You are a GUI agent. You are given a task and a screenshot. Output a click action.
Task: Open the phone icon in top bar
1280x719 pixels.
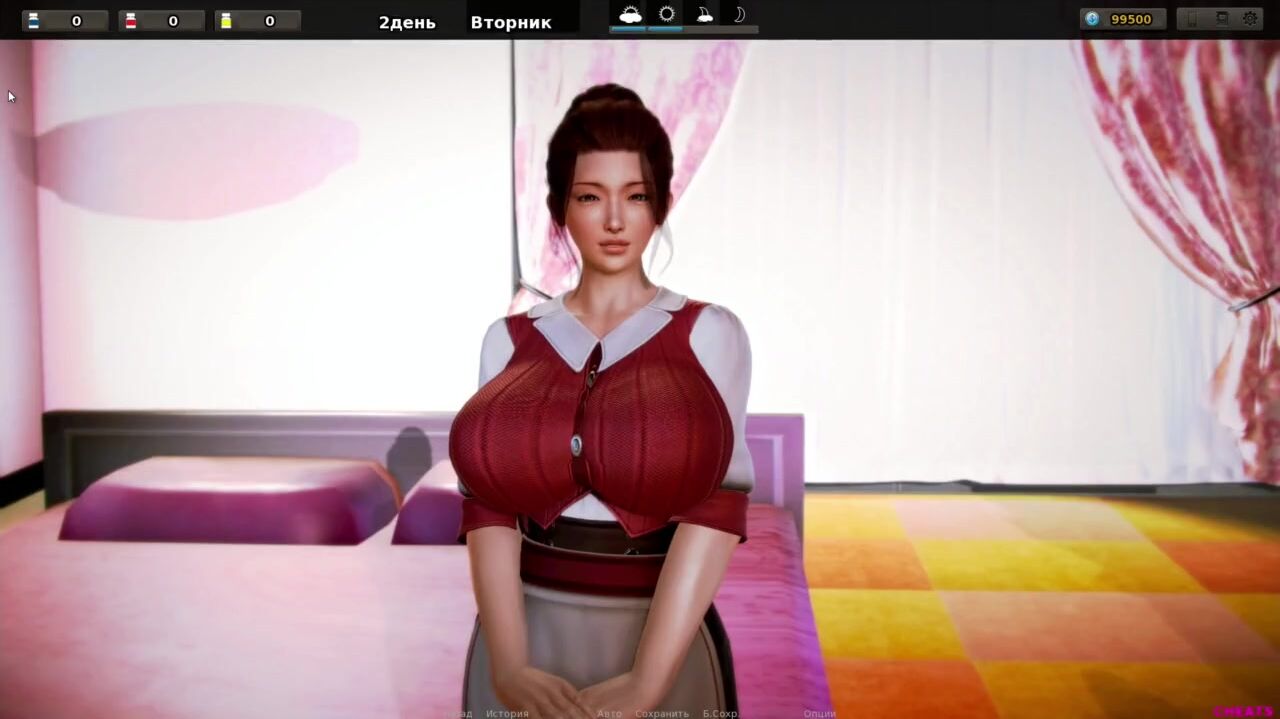point(1192,19)
